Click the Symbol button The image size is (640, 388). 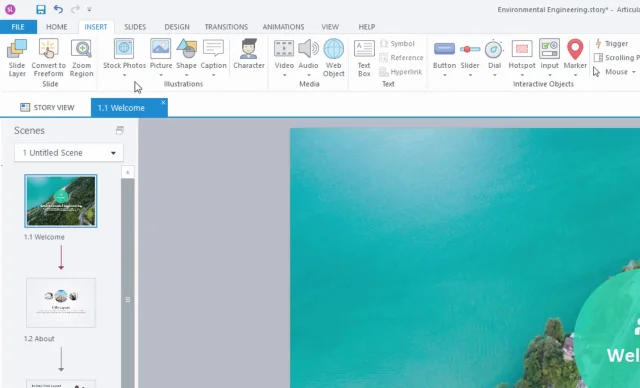click(397, 44)
